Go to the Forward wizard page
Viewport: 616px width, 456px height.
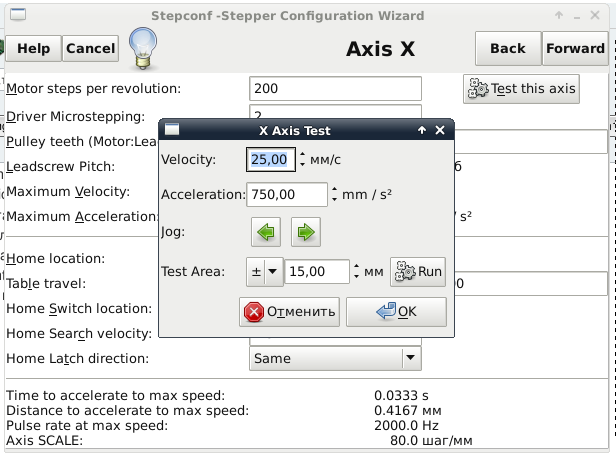click(575, 48)
